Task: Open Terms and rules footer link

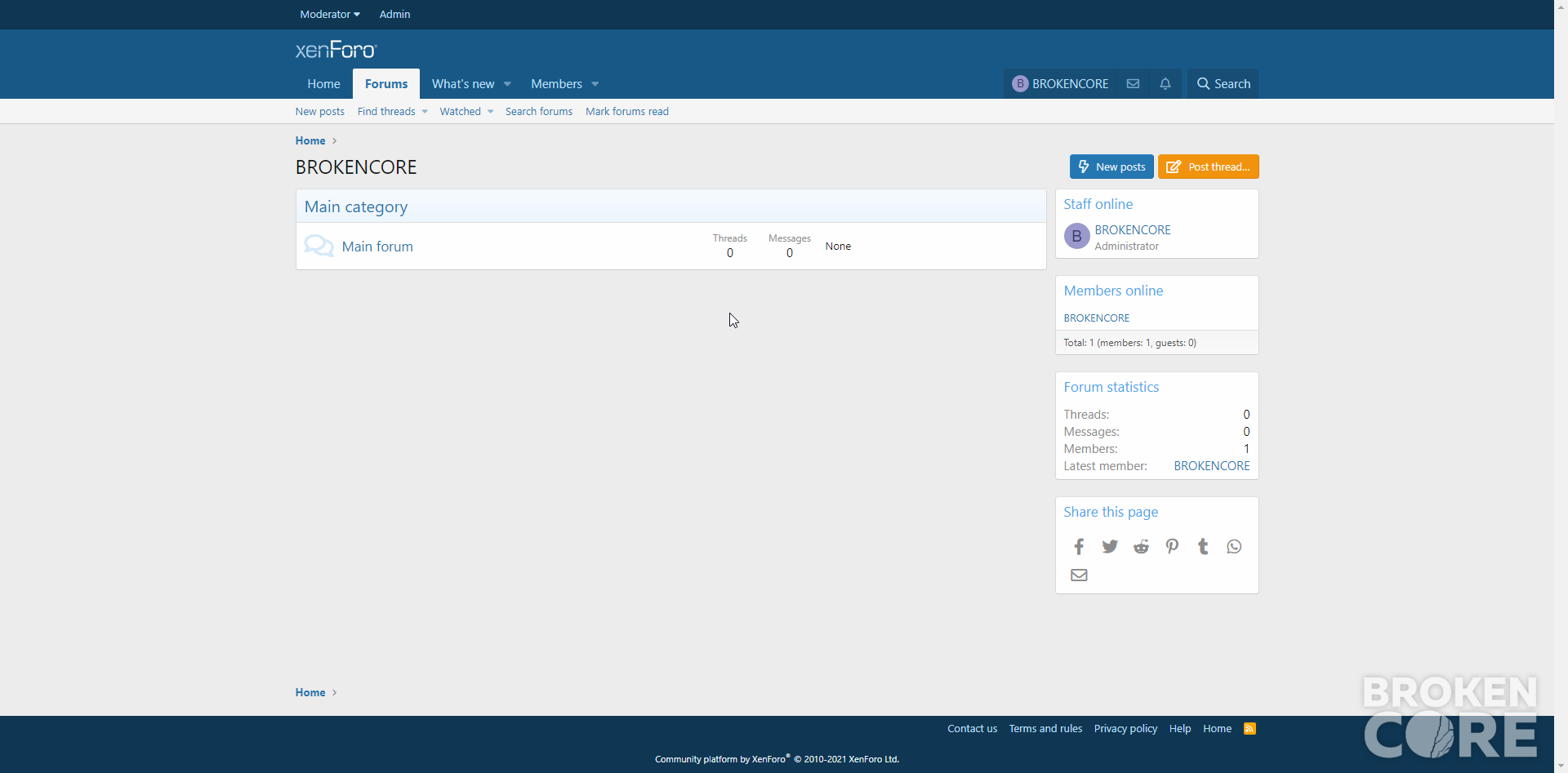Action: (1045, 729)
